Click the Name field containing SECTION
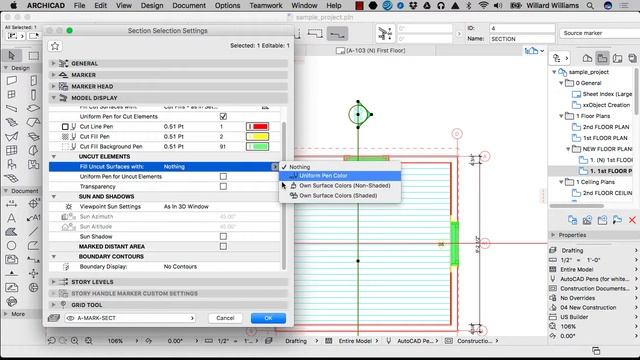The width and height of the screenshot is (640, 360). tap(522, 39)
